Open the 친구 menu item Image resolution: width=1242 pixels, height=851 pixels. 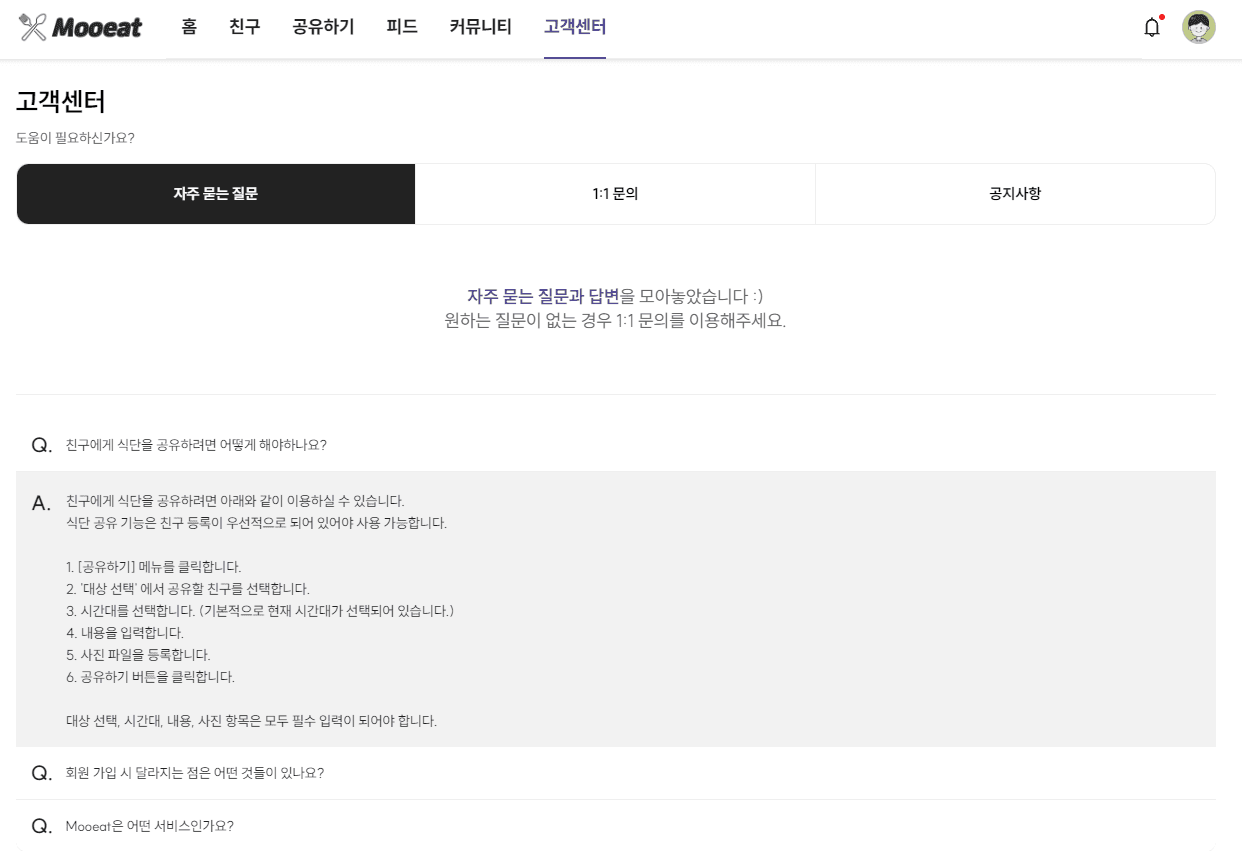(245, 27)
